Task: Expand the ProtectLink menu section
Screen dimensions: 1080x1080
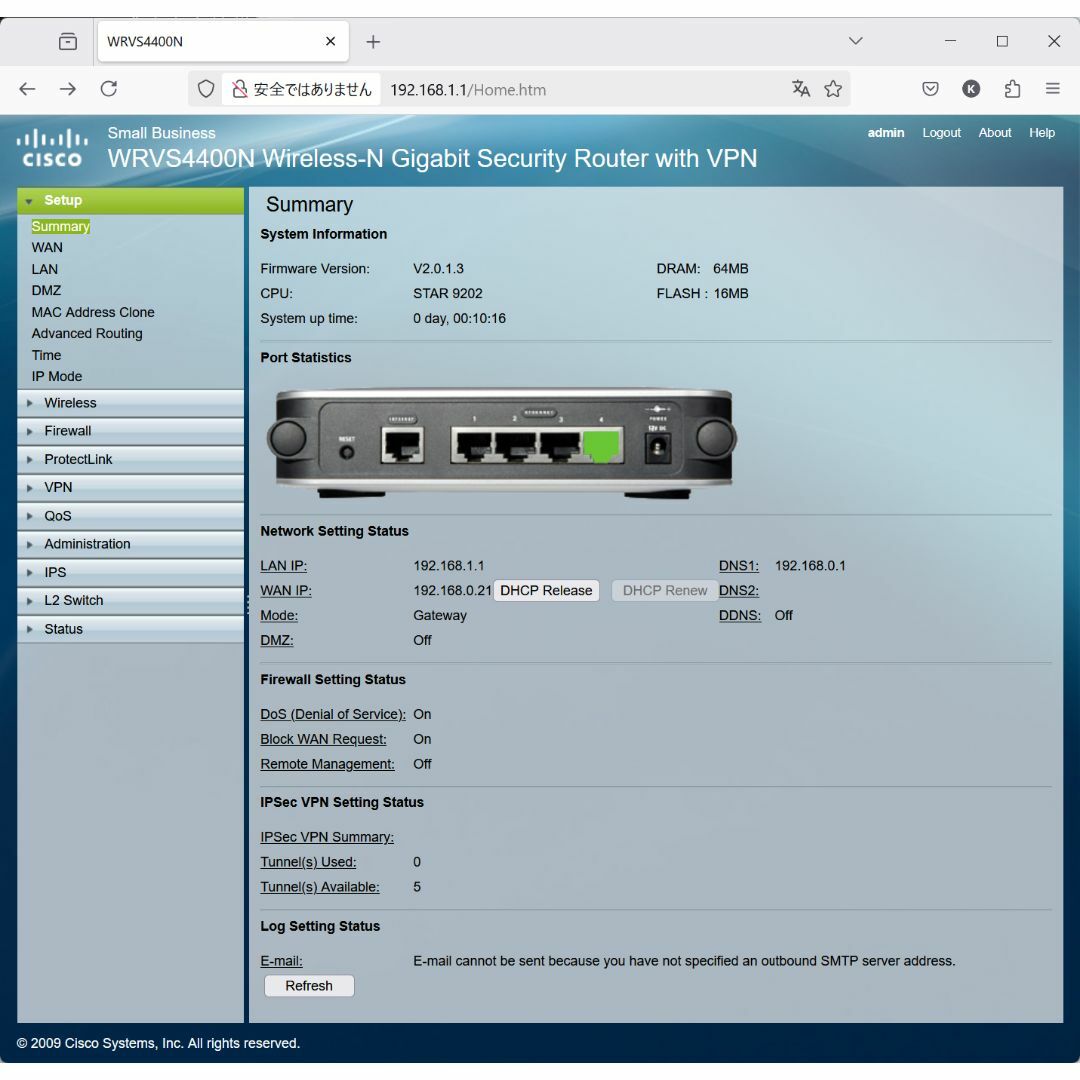Action: click(x=130, y=459)
